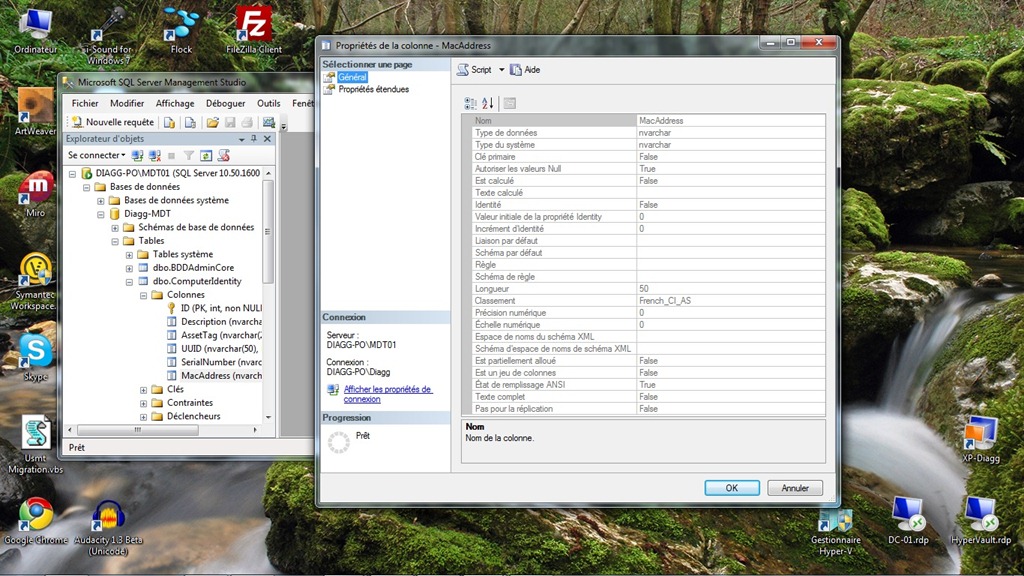Open Google Chrome desktop shortcut
Screen dimensions: 1024x576
click(36, 520)
